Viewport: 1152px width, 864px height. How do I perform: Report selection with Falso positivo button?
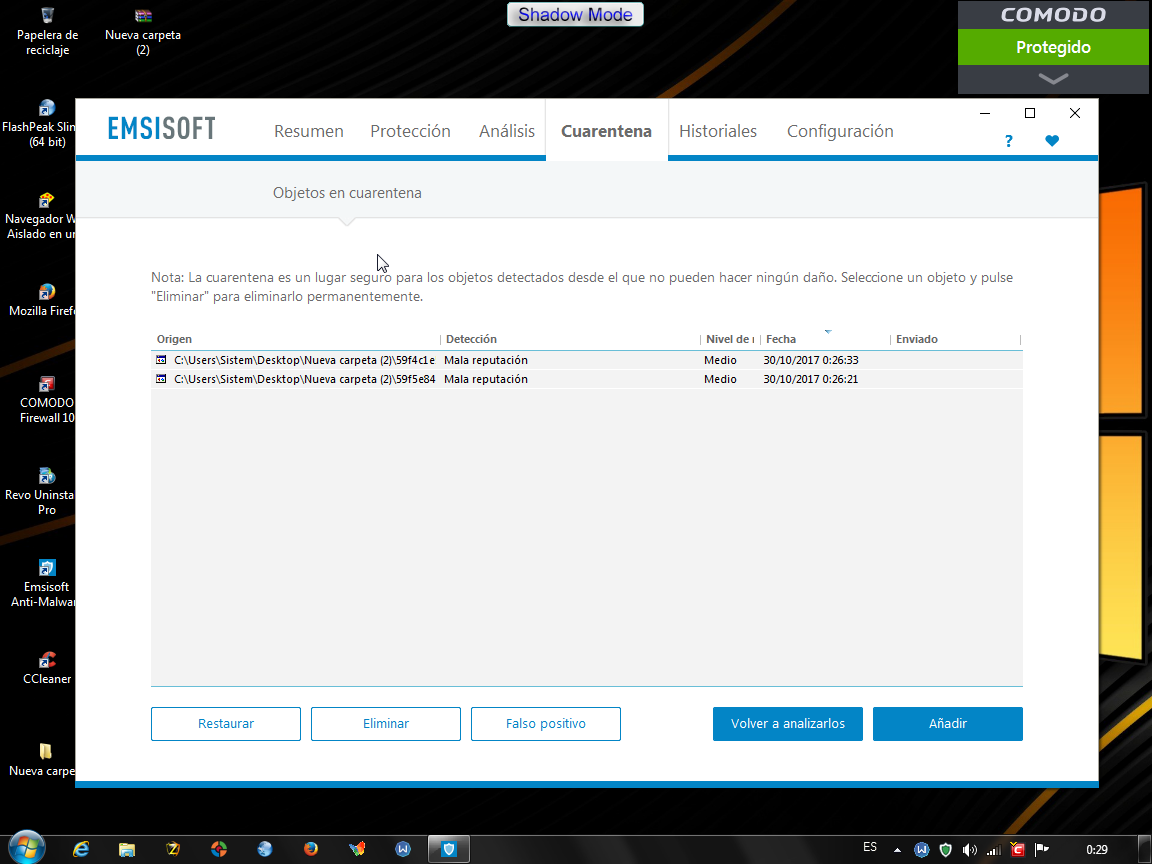click(x=546, y=724)
